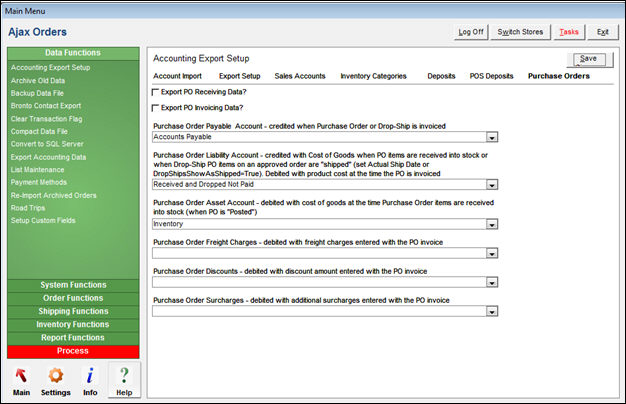Image resolution: width=626 pixels, height=404 pixels.
Task: Select the Purchase Orders tab
Action: [x=559, y=76]
